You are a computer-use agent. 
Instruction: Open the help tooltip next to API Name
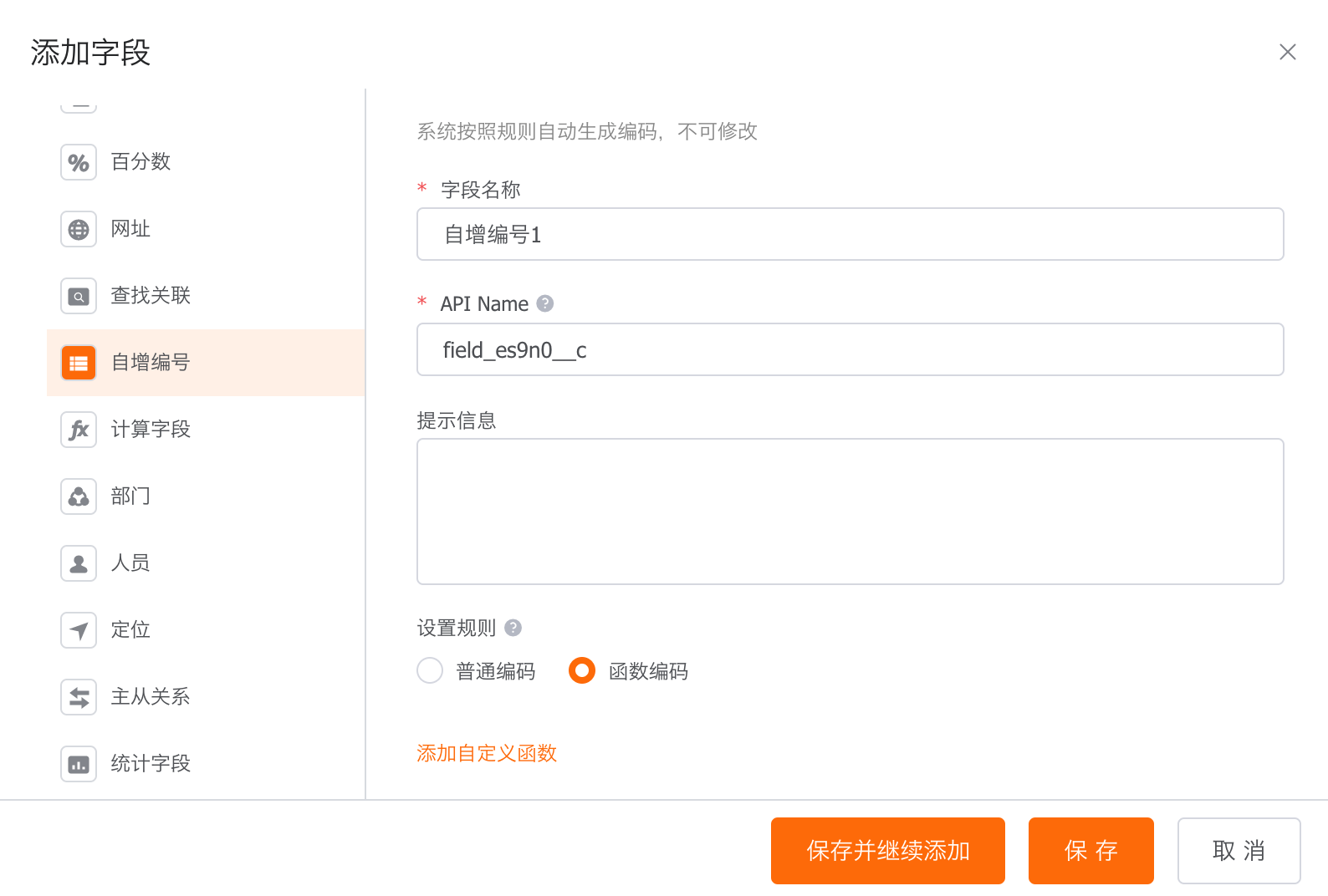click(545, 303)
